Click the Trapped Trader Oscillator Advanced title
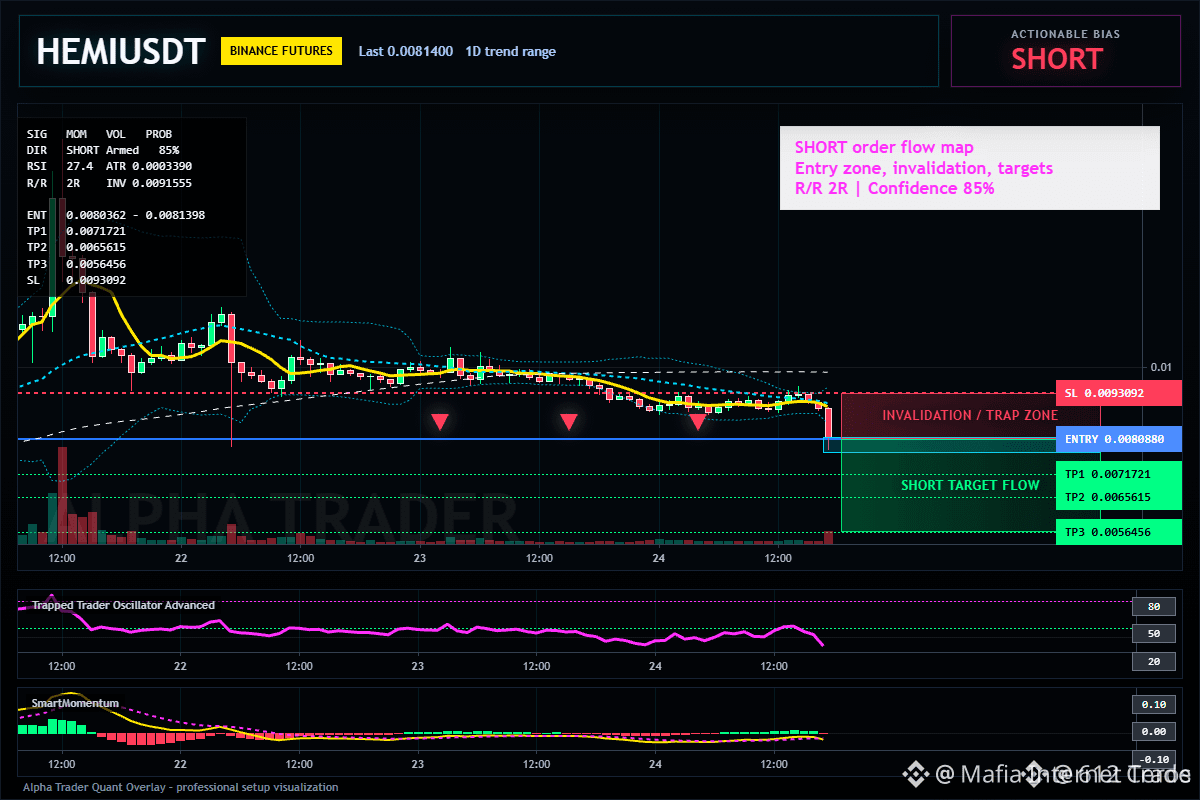The image size is (1200, 800). tap(123, 605)
